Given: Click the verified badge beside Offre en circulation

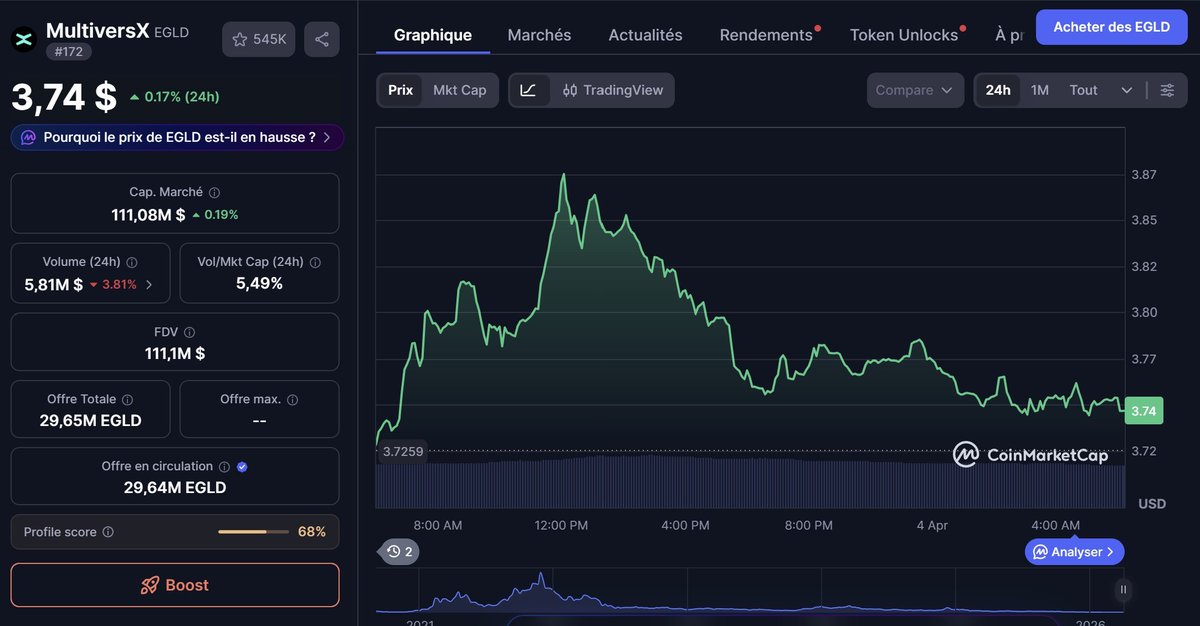Looking at the screenshot, I should click(242, 466).
